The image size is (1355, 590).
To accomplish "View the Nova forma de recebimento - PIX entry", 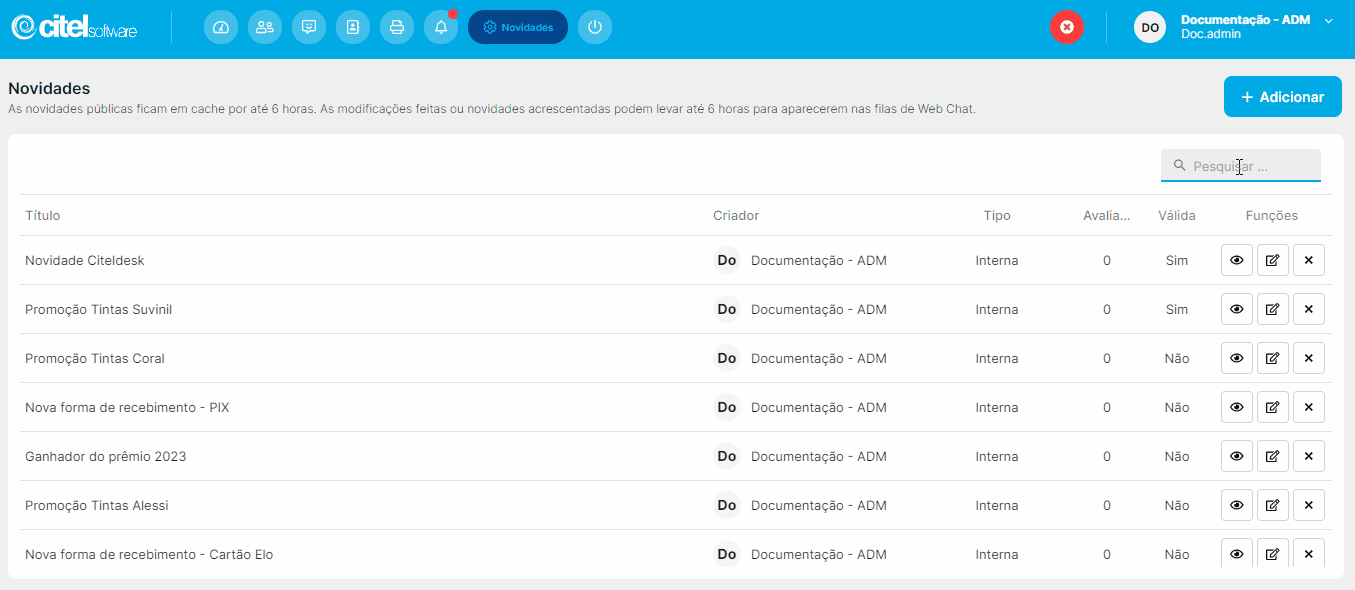I will [1237, 407].
